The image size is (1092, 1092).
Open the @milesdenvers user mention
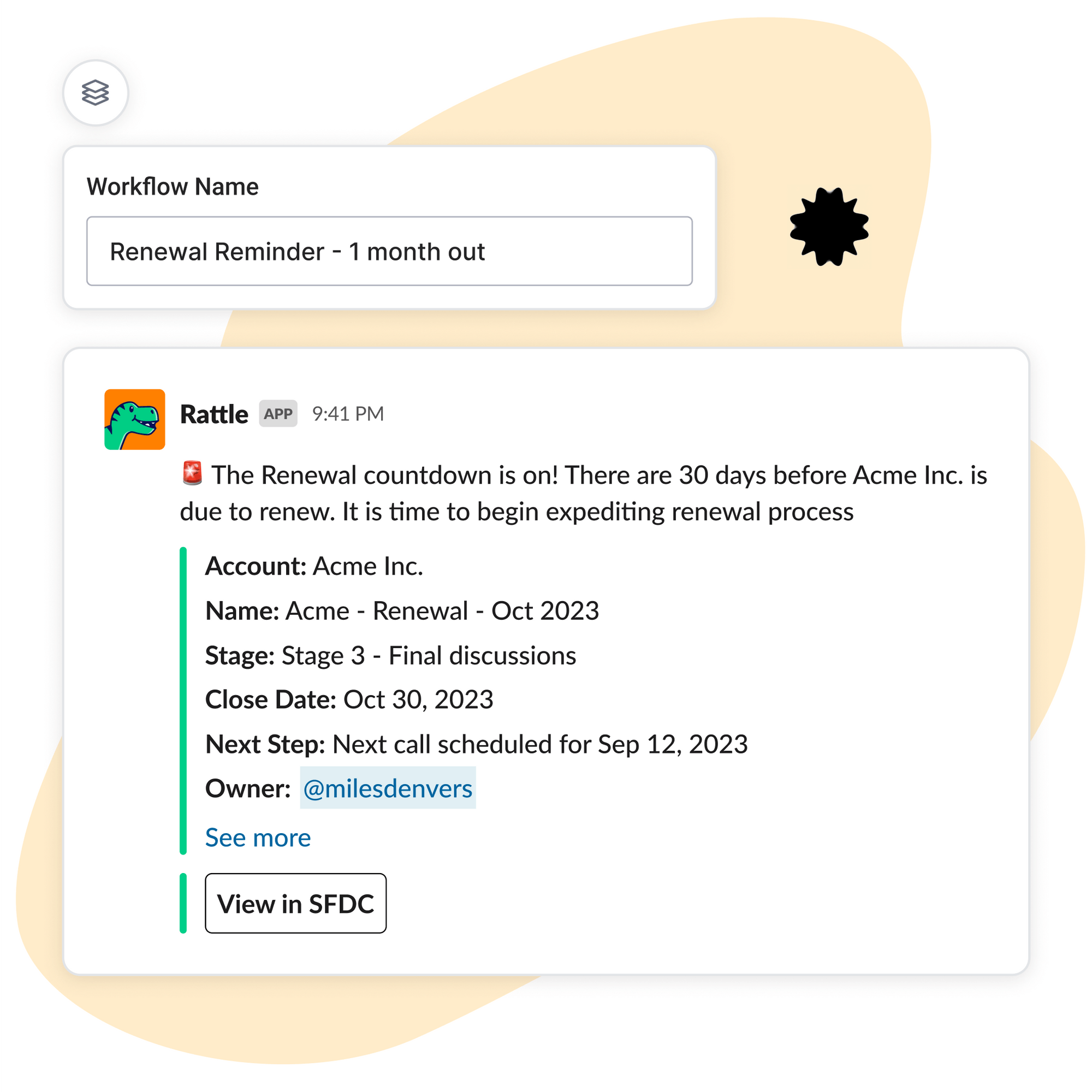pyautogui.click(x=388, y=788)
